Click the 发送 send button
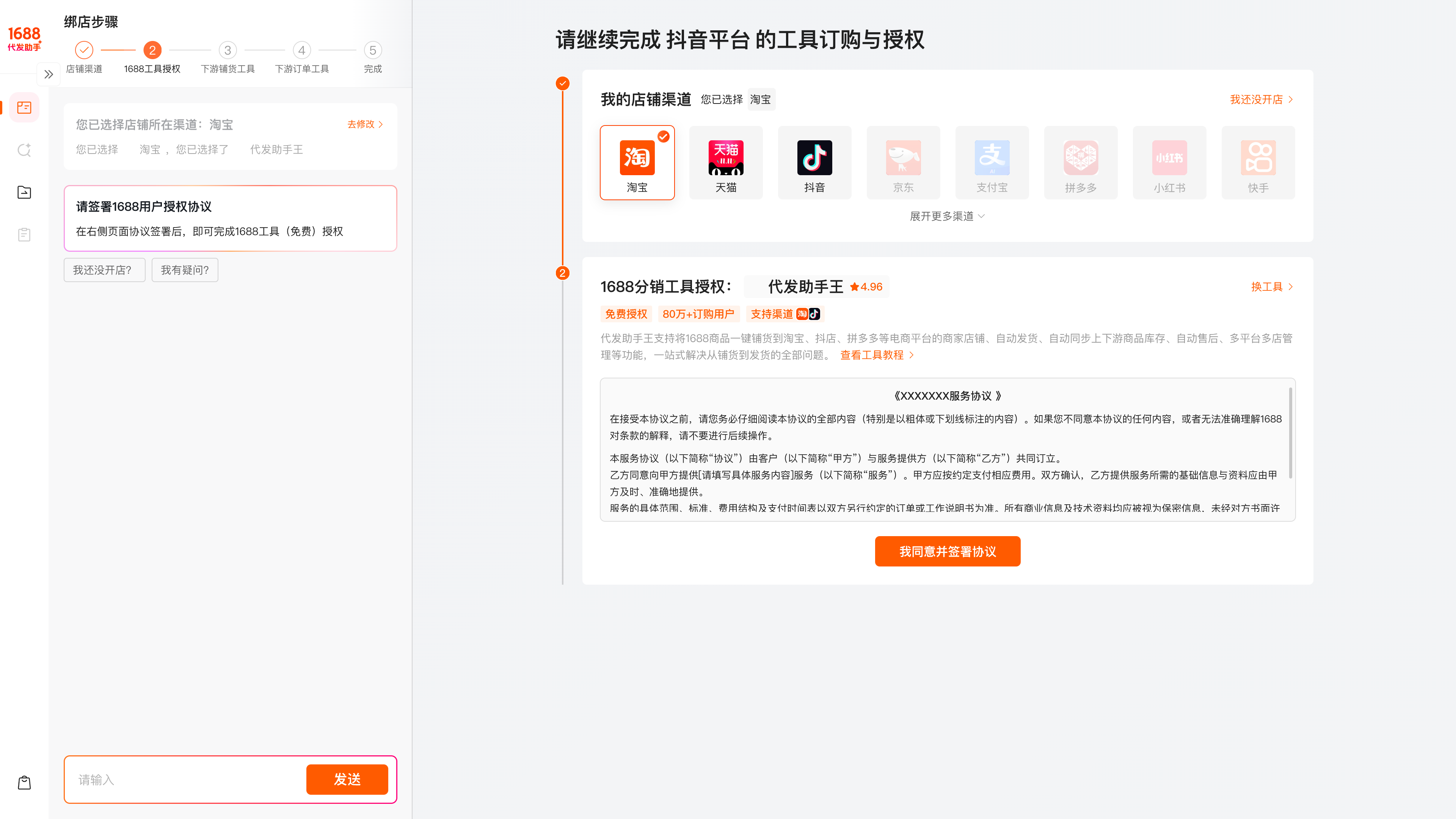The width and height of the screenshot is (1456, 819). (347, 780)
